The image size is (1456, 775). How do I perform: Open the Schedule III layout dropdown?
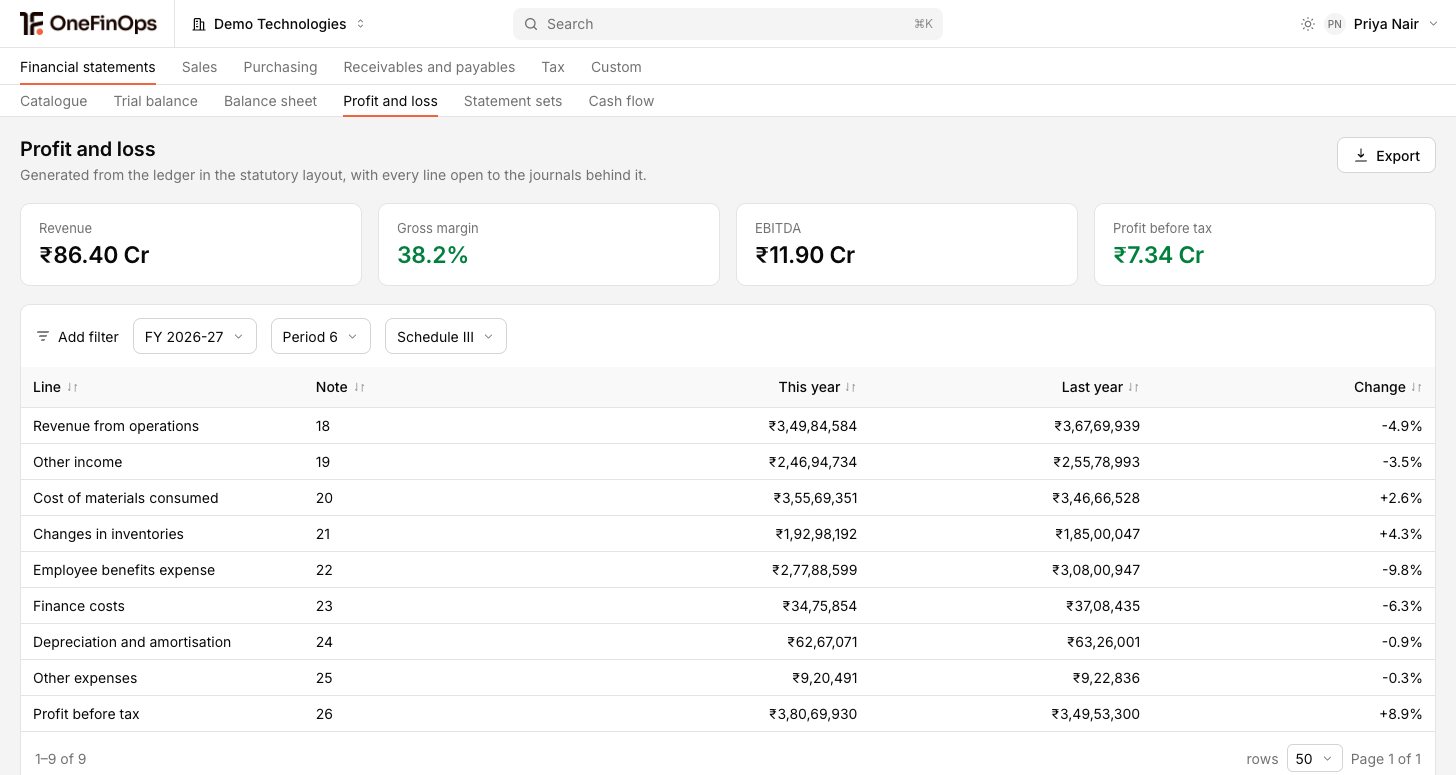click(446, 337)
